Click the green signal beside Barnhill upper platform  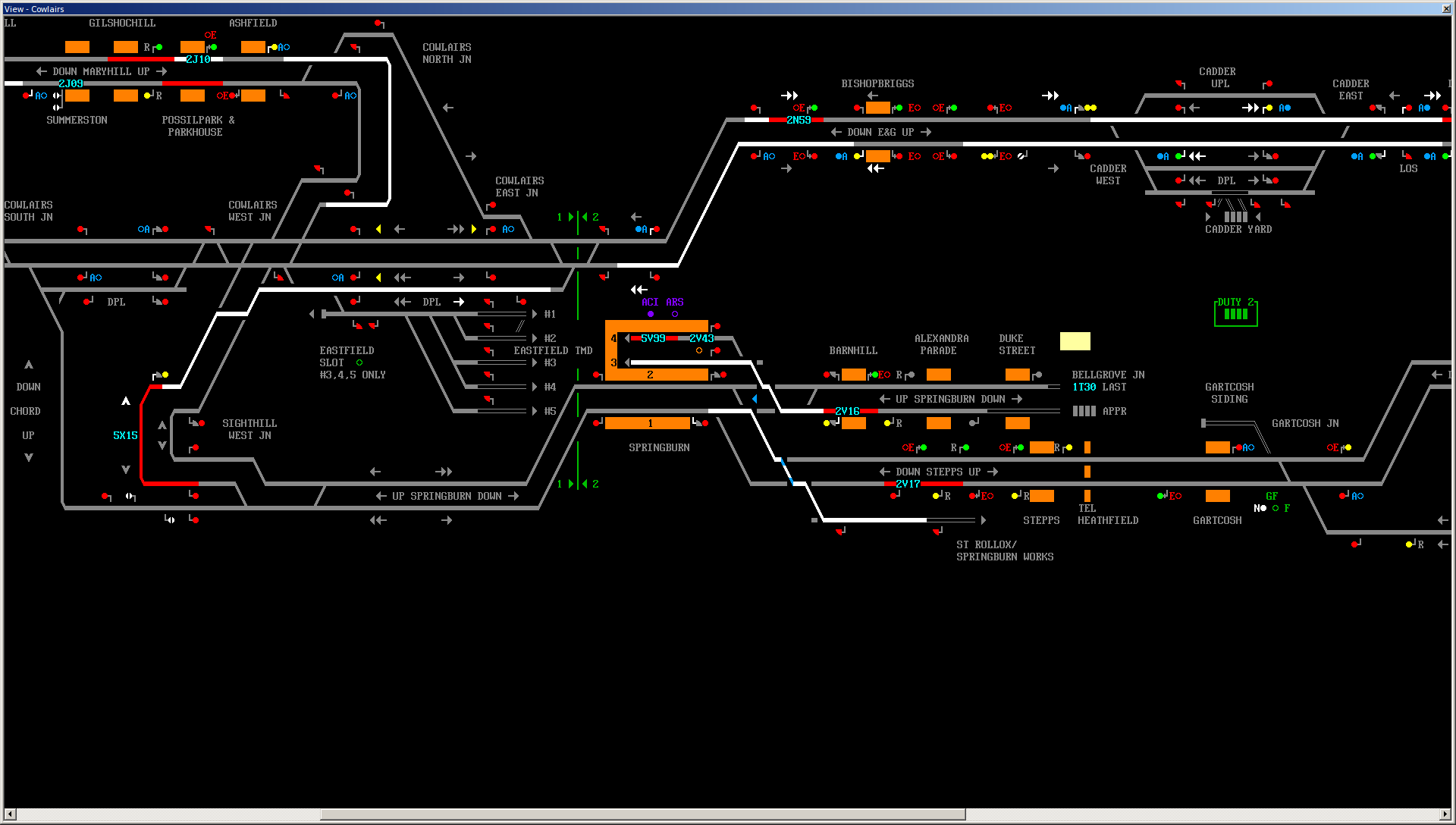[875, 375]
